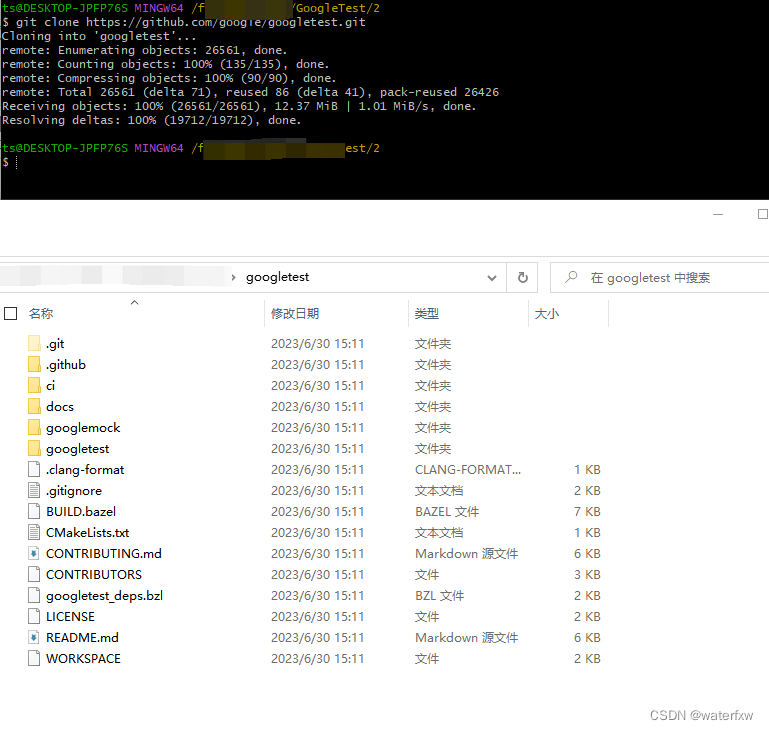Select the docs folder name

coord(60,407)
